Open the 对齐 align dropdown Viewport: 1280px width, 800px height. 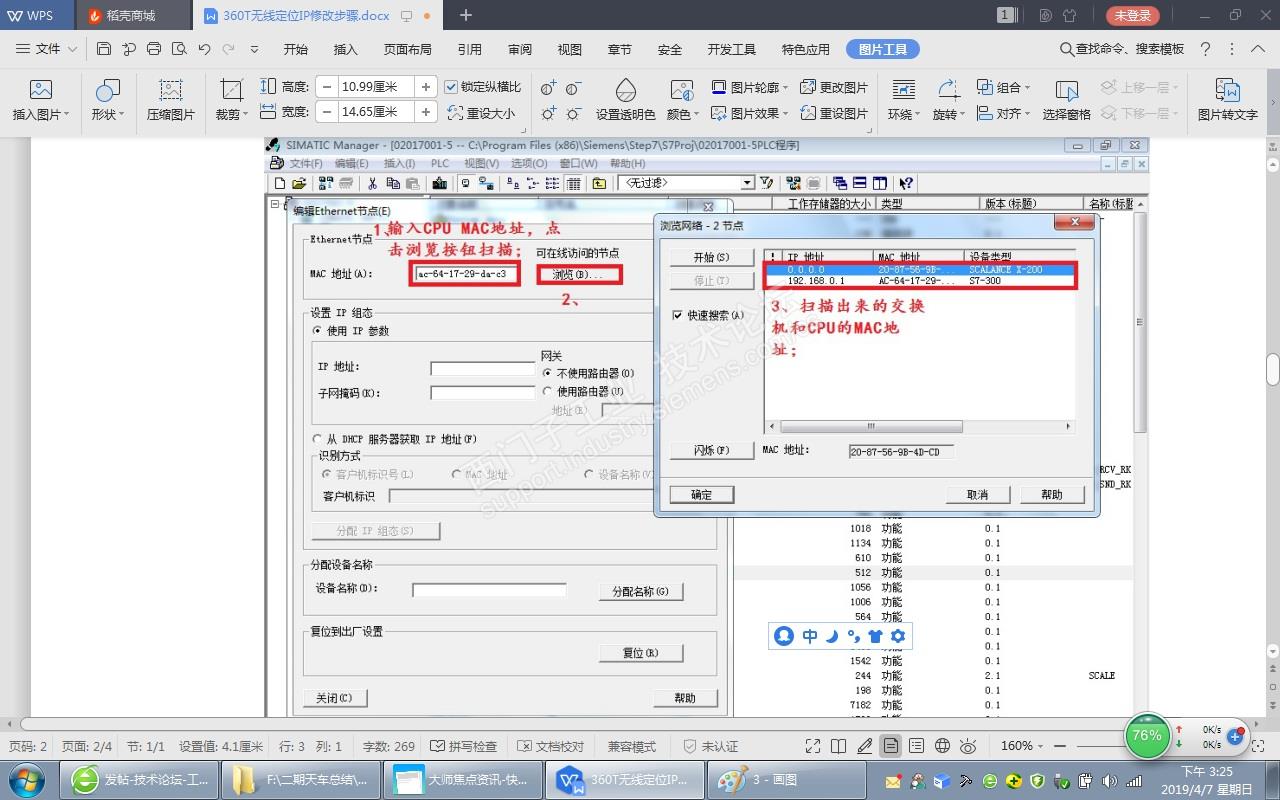click(x=1004, y=113)
